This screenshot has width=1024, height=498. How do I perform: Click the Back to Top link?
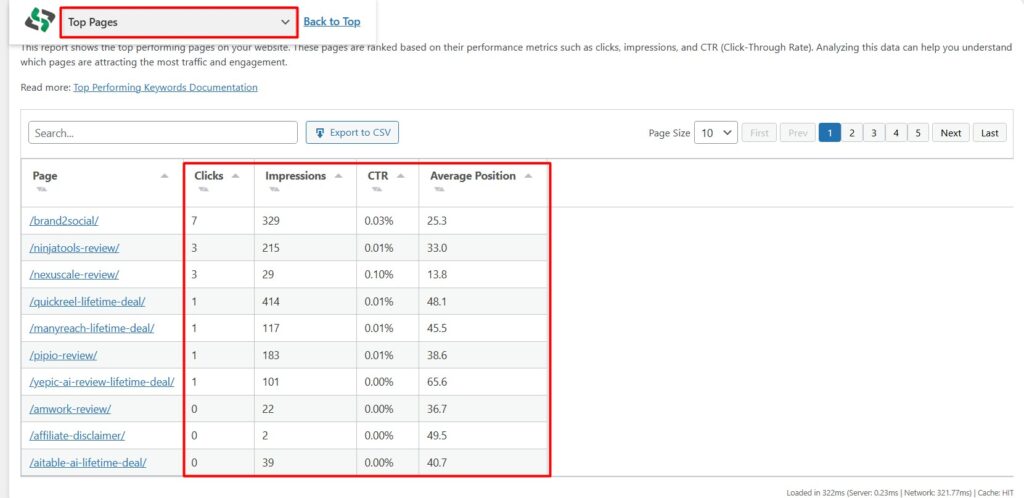tap(331, 22)
